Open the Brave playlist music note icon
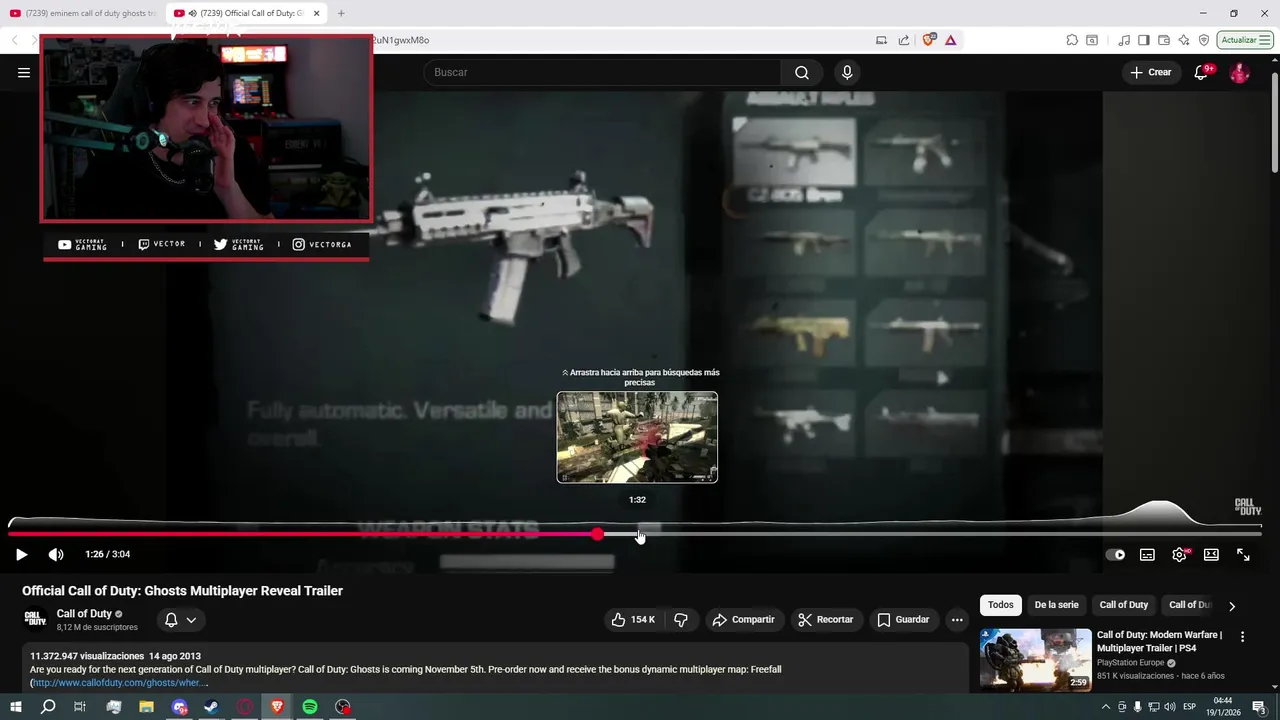The image size is (1280, 720). tap(1125, 40)
